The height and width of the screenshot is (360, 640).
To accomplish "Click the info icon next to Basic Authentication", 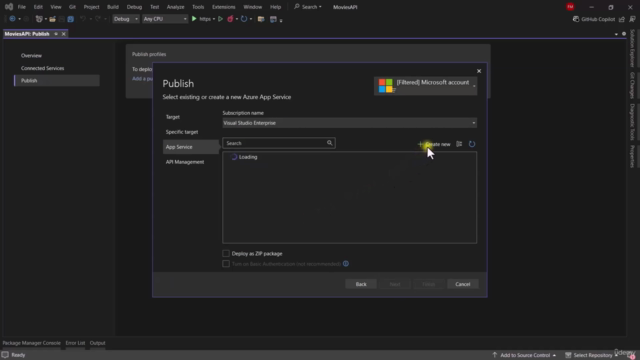I will 346,264.
